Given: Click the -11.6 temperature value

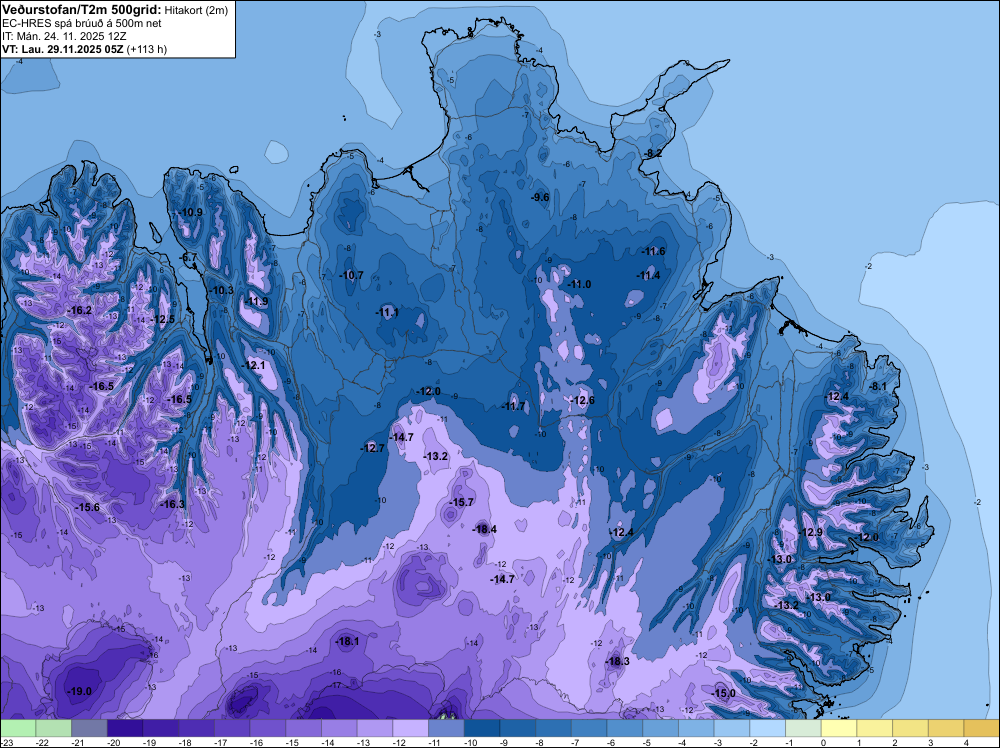Looking at the screenshot, I should coord(653,252).
